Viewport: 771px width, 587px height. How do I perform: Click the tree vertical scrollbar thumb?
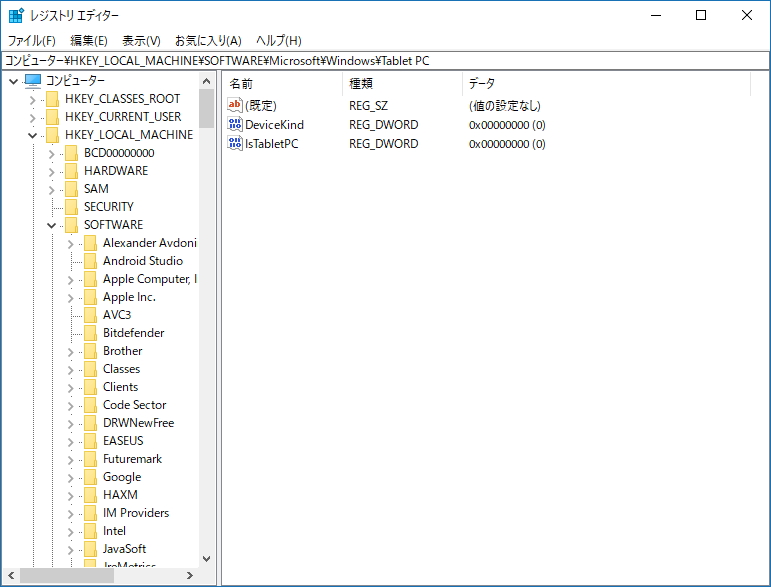click(x=207, y=108)
